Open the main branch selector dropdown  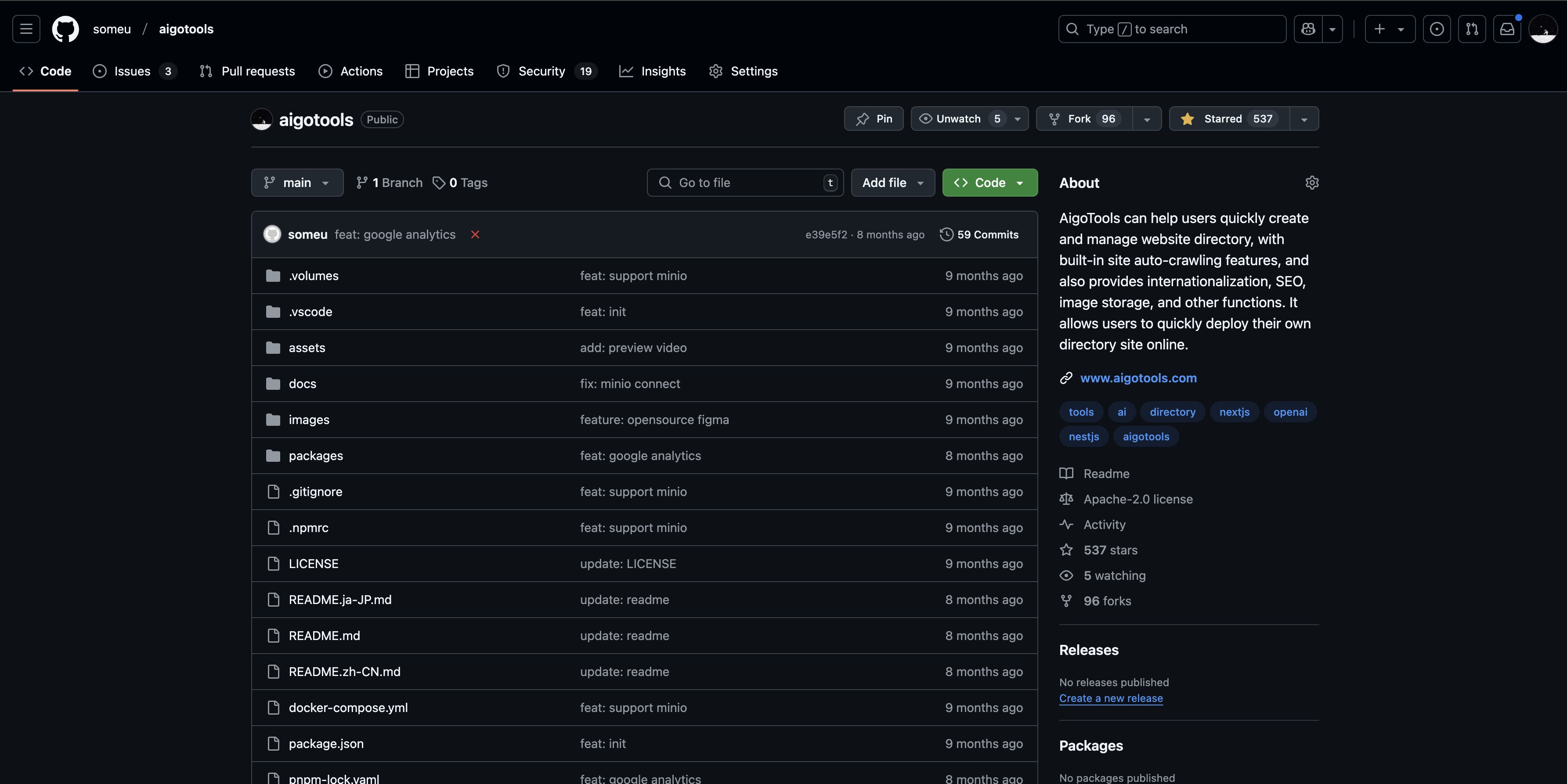(297, 183)
